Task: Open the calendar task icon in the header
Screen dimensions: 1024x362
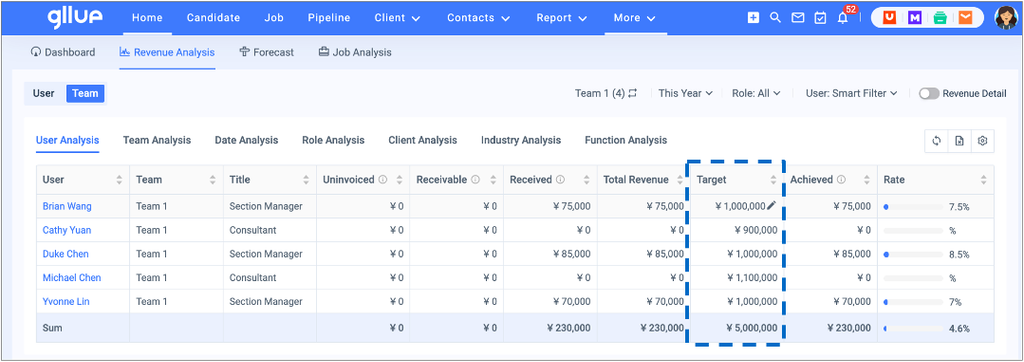Action: [x=820, y=18]
